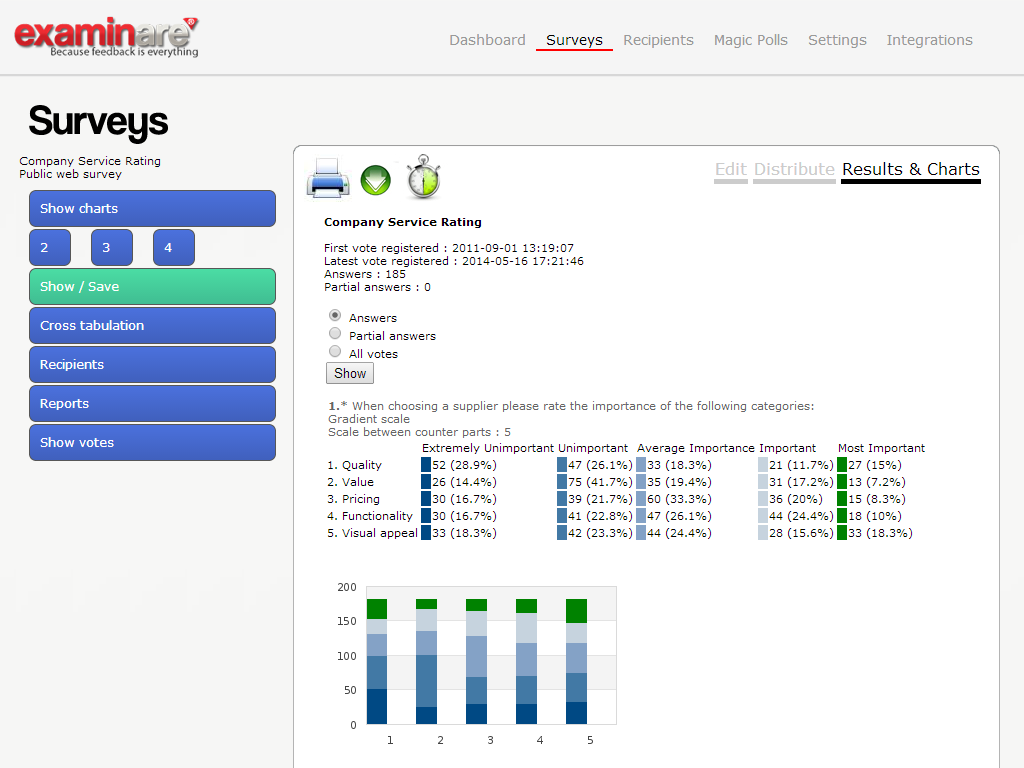Select the Partial answers radio button

pyautogui.click(x=335, y=334)
